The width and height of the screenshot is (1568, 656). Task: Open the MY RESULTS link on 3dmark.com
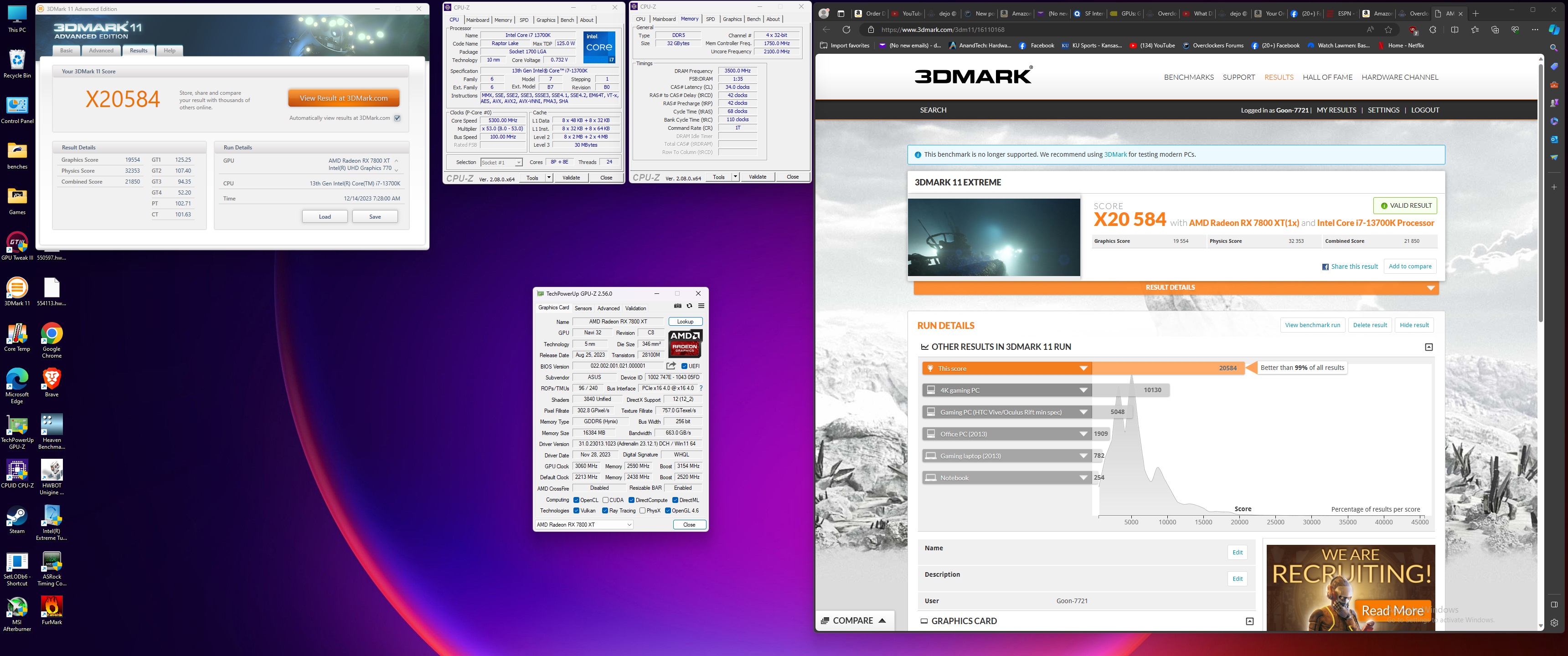1336,110
